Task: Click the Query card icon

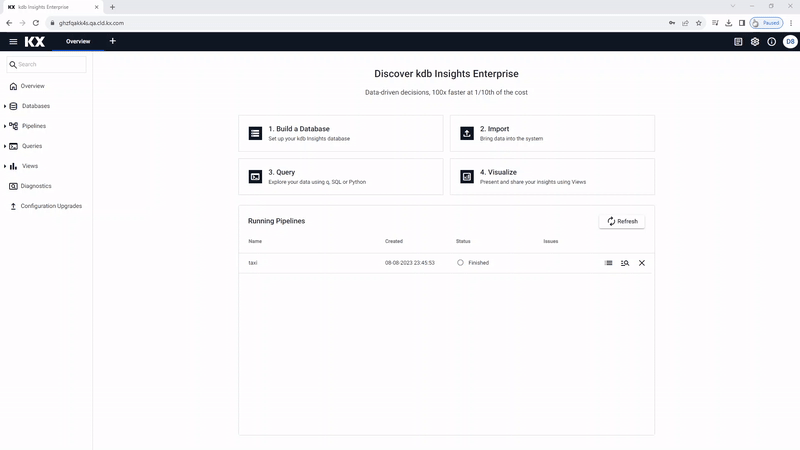Action: 255,177
